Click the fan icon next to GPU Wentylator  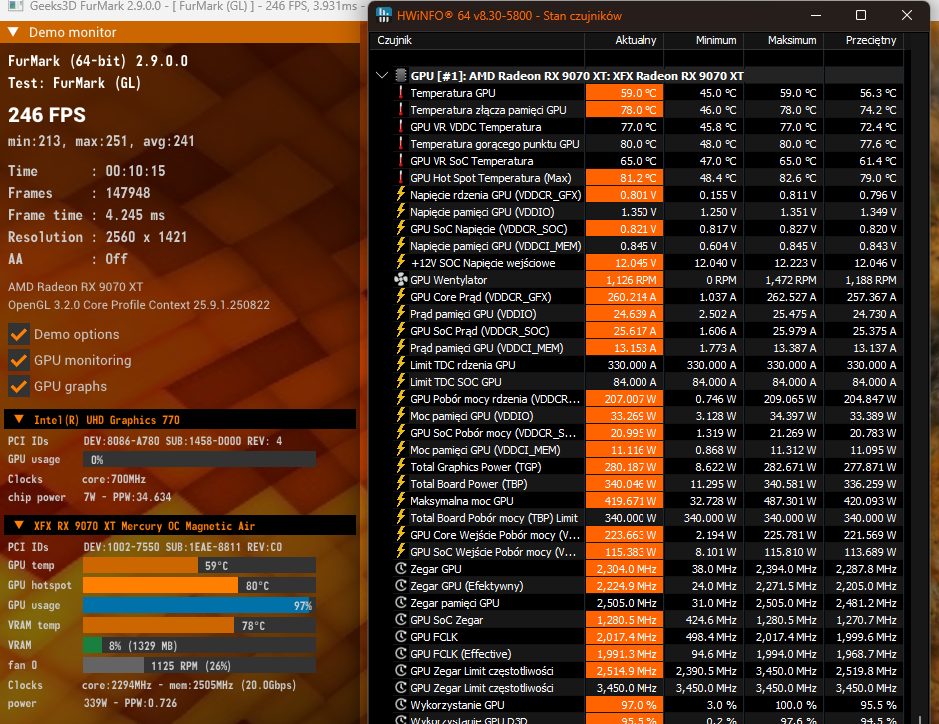[401, 280]
